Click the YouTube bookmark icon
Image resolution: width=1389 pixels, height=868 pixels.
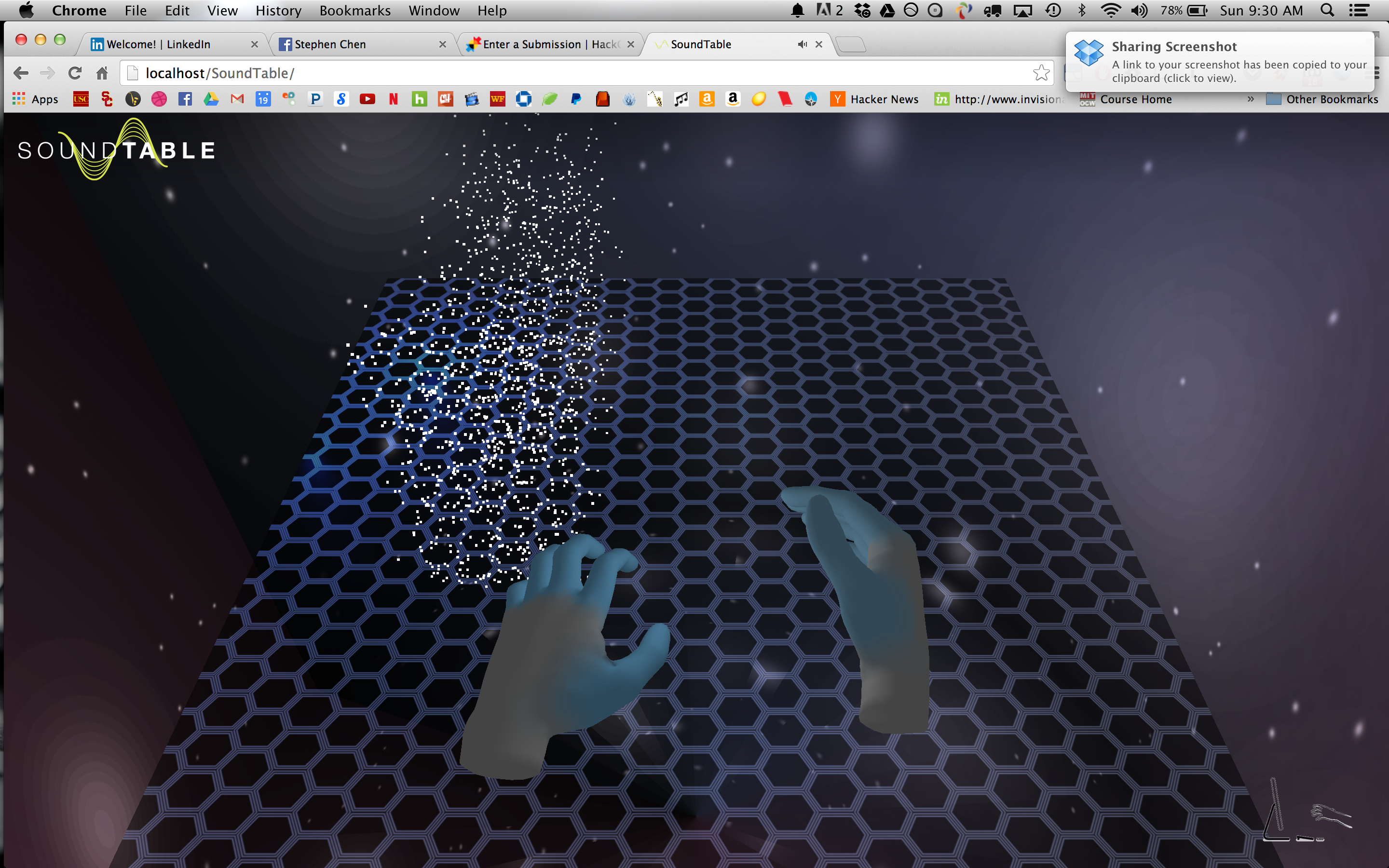(368, 99)
